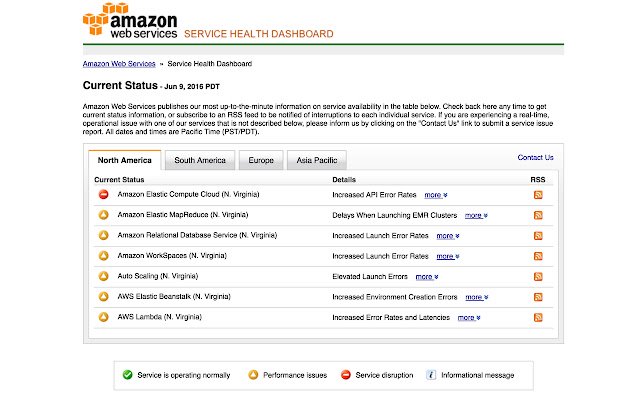Click the yellow Performance issues legend icon
640x400 pixels.
pos(253,375)
